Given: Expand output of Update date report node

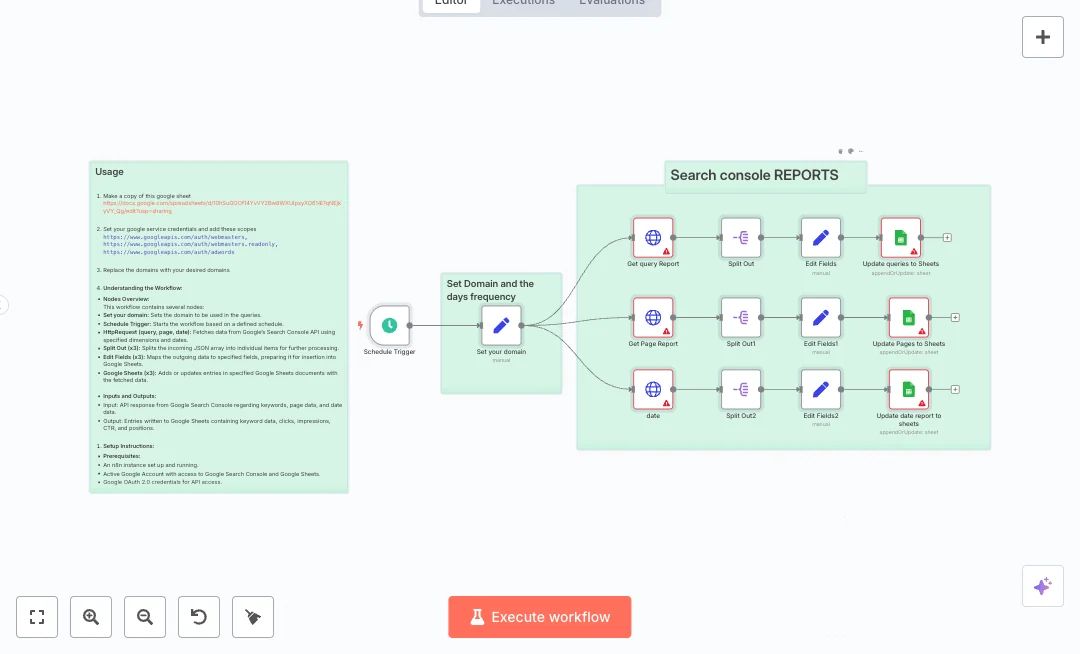Looking at the screenshot, I should pyautogui.click(x=955, y=389).
